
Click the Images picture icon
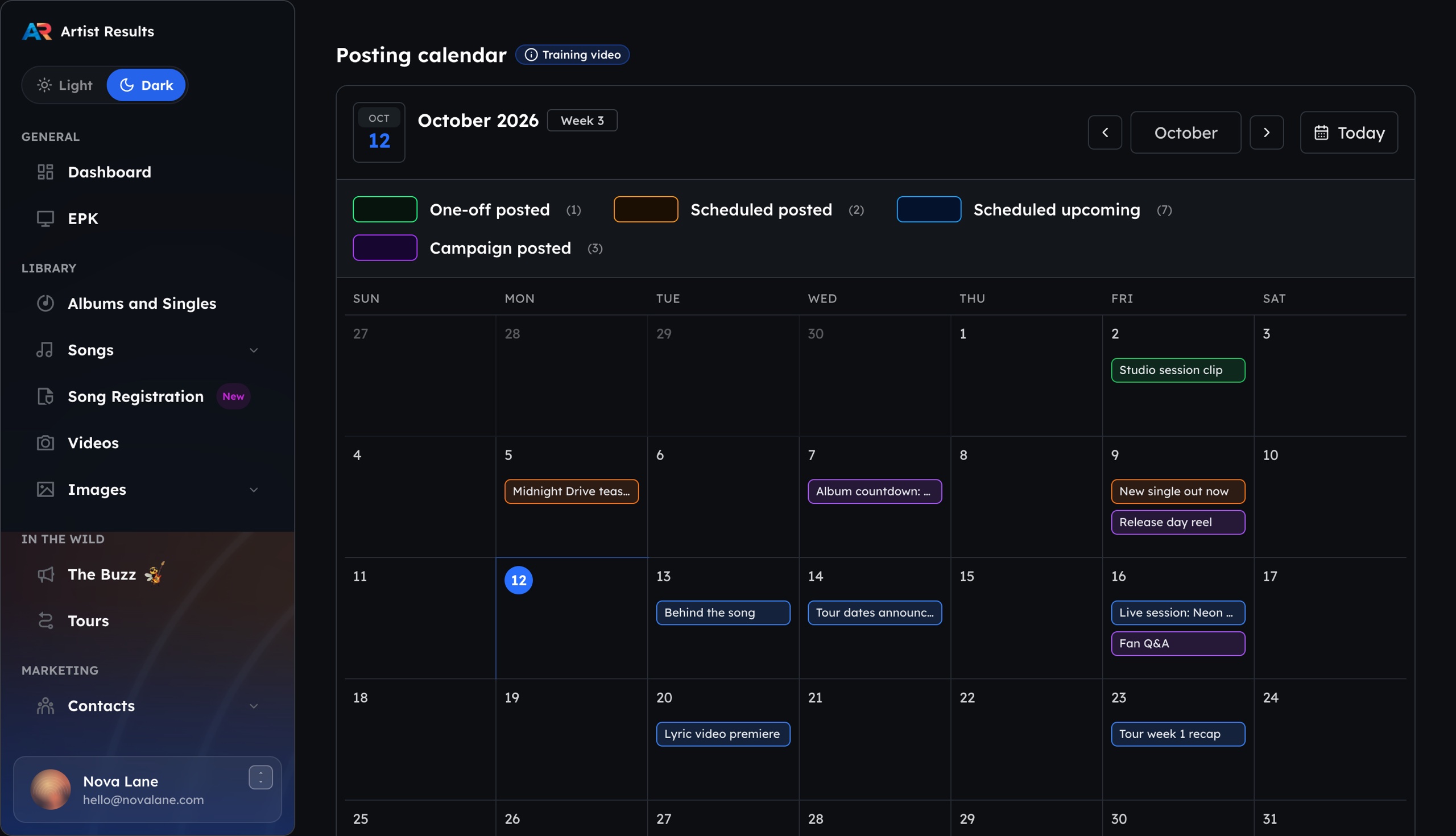click(45, 489)
